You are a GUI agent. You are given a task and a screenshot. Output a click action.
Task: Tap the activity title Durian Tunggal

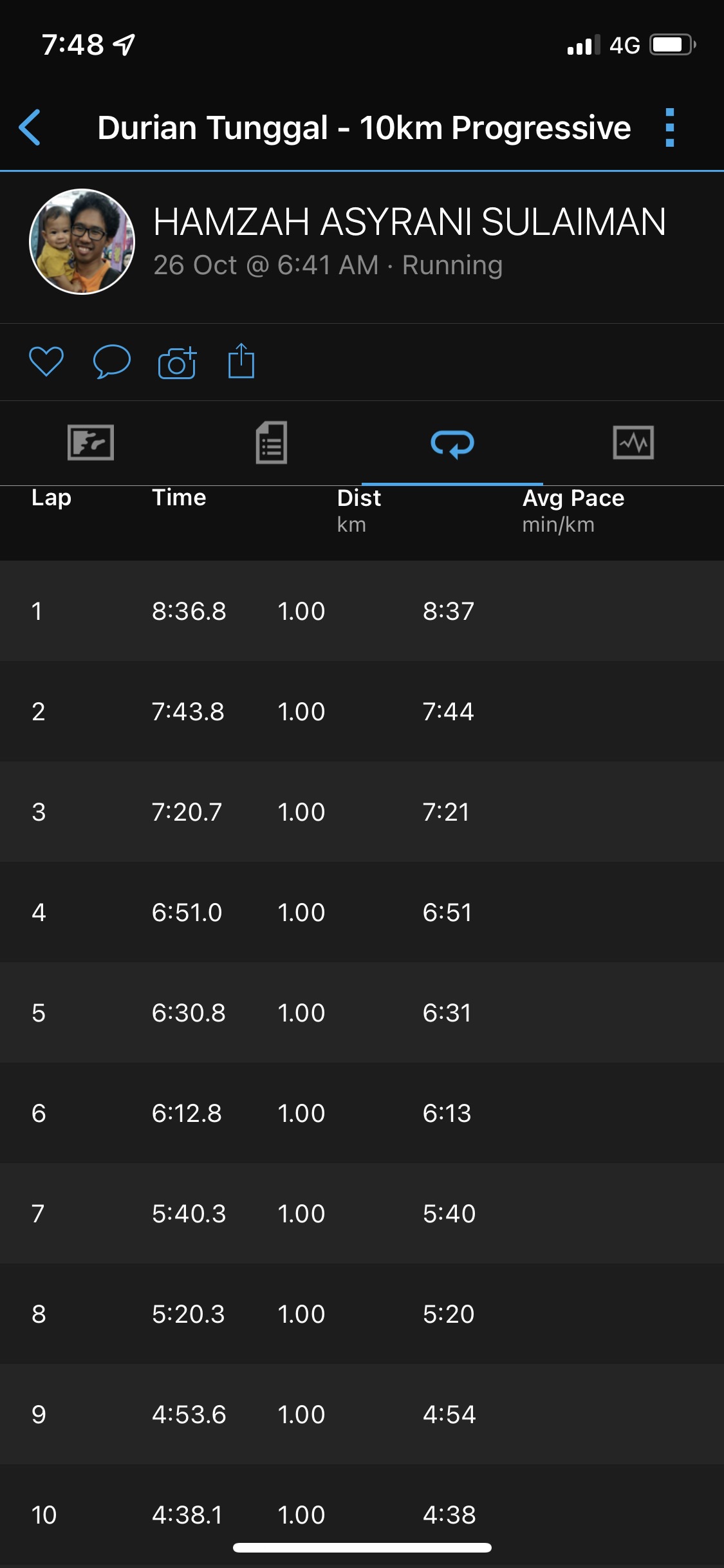point(364,127)
